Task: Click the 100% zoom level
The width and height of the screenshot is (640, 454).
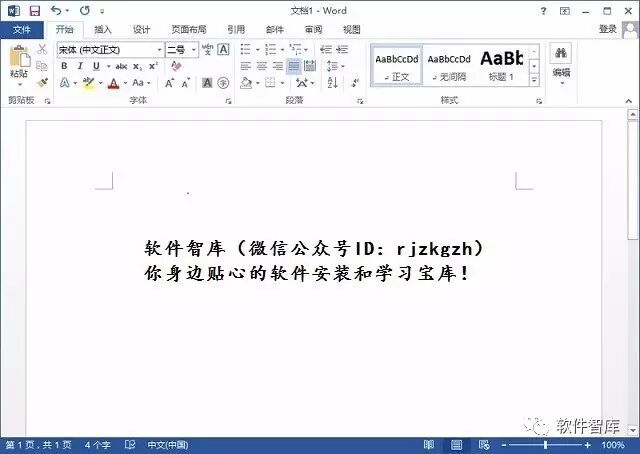Action: (613, 445)
